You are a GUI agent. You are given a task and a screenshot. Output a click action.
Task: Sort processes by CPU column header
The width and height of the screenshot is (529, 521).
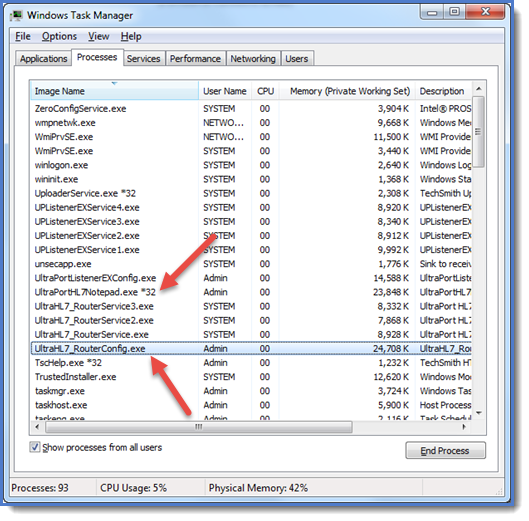[x=265, y=91]
